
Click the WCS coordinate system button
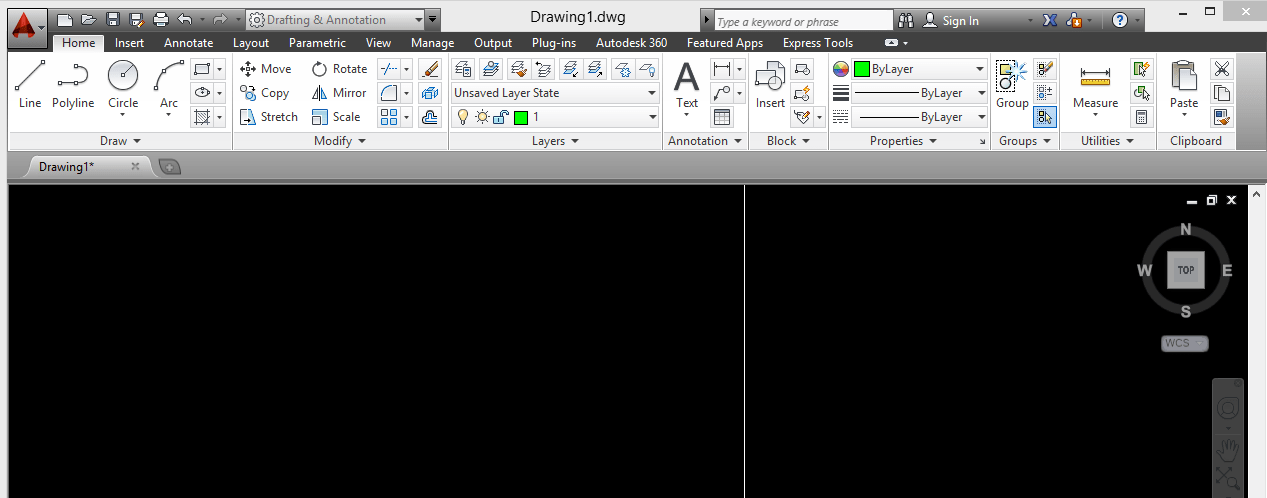coord(1185,343)
